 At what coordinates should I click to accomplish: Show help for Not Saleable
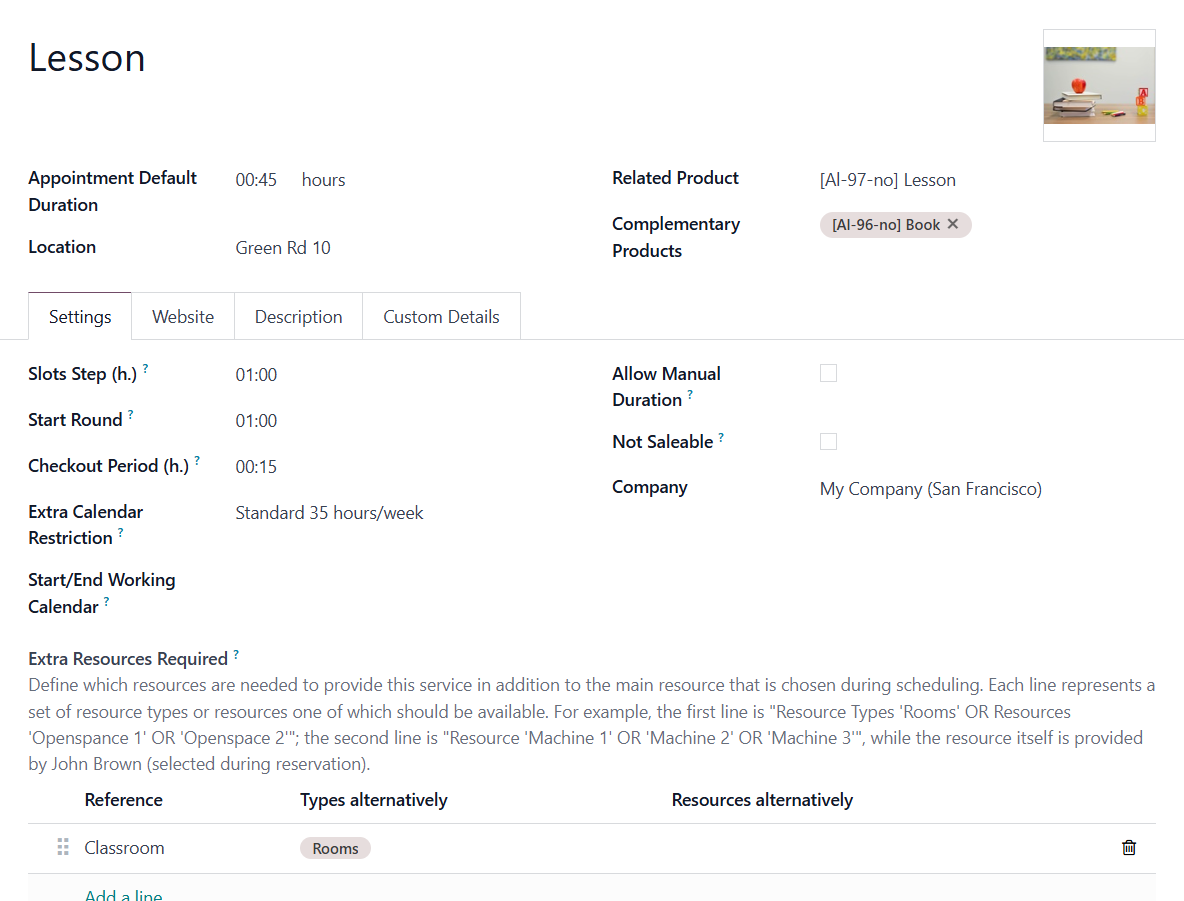(x=721, y=437)
